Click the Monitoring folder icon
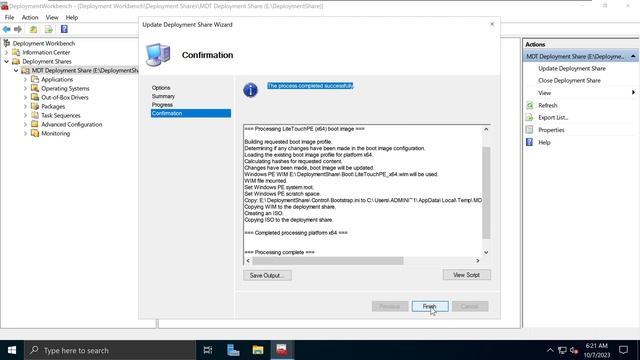 click(x=35, y=133)
